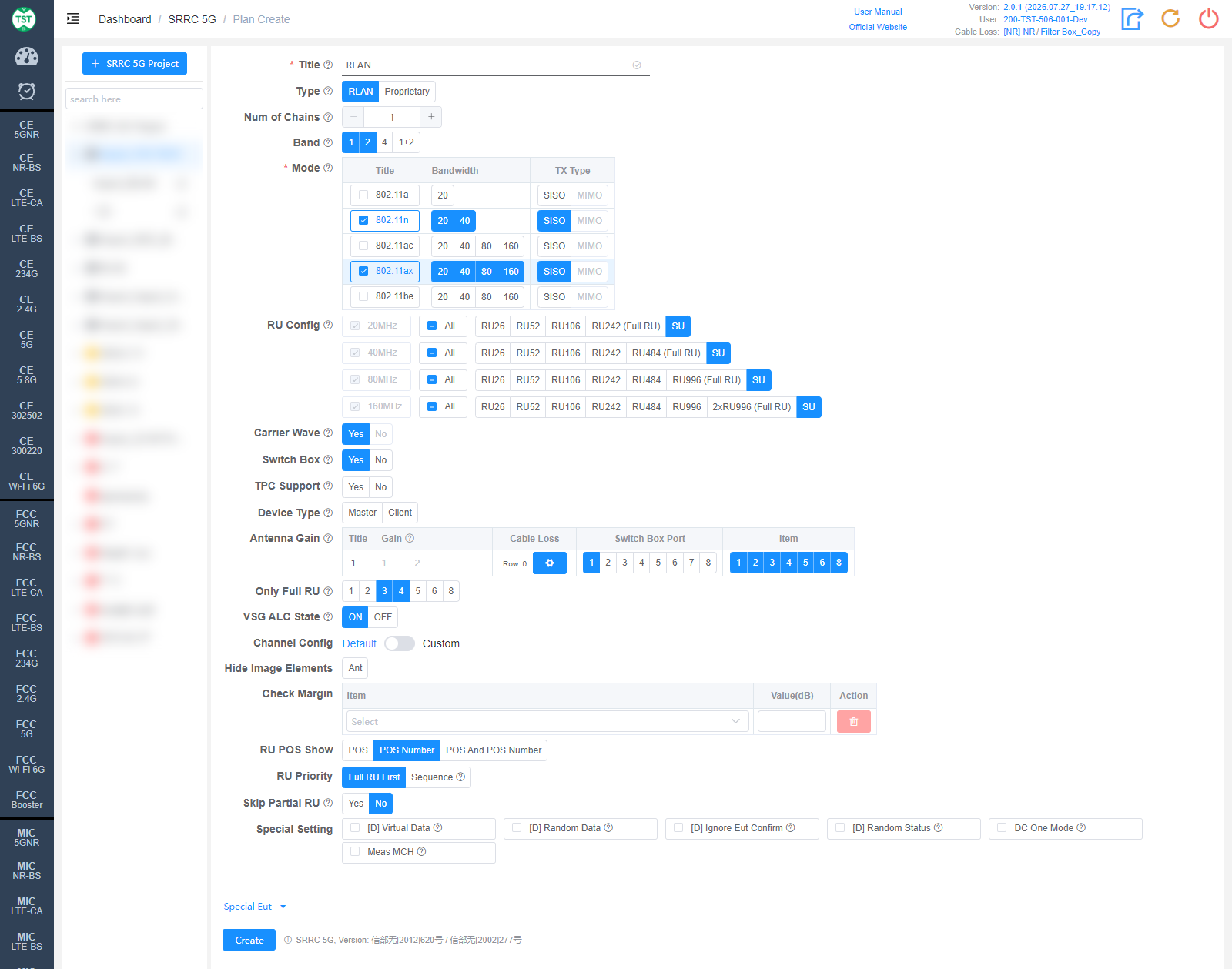The width and height of the screenshot is (1232, 969).
Task: Select the FCC 5GNR sidebar item
Action: [26, 519]
